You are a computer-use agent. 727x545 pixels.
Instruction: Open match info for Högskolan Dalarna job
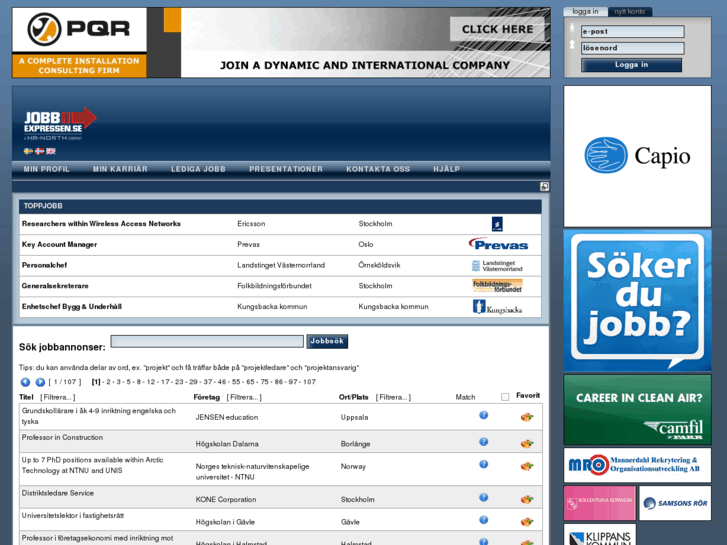click(x=484, y=442)
